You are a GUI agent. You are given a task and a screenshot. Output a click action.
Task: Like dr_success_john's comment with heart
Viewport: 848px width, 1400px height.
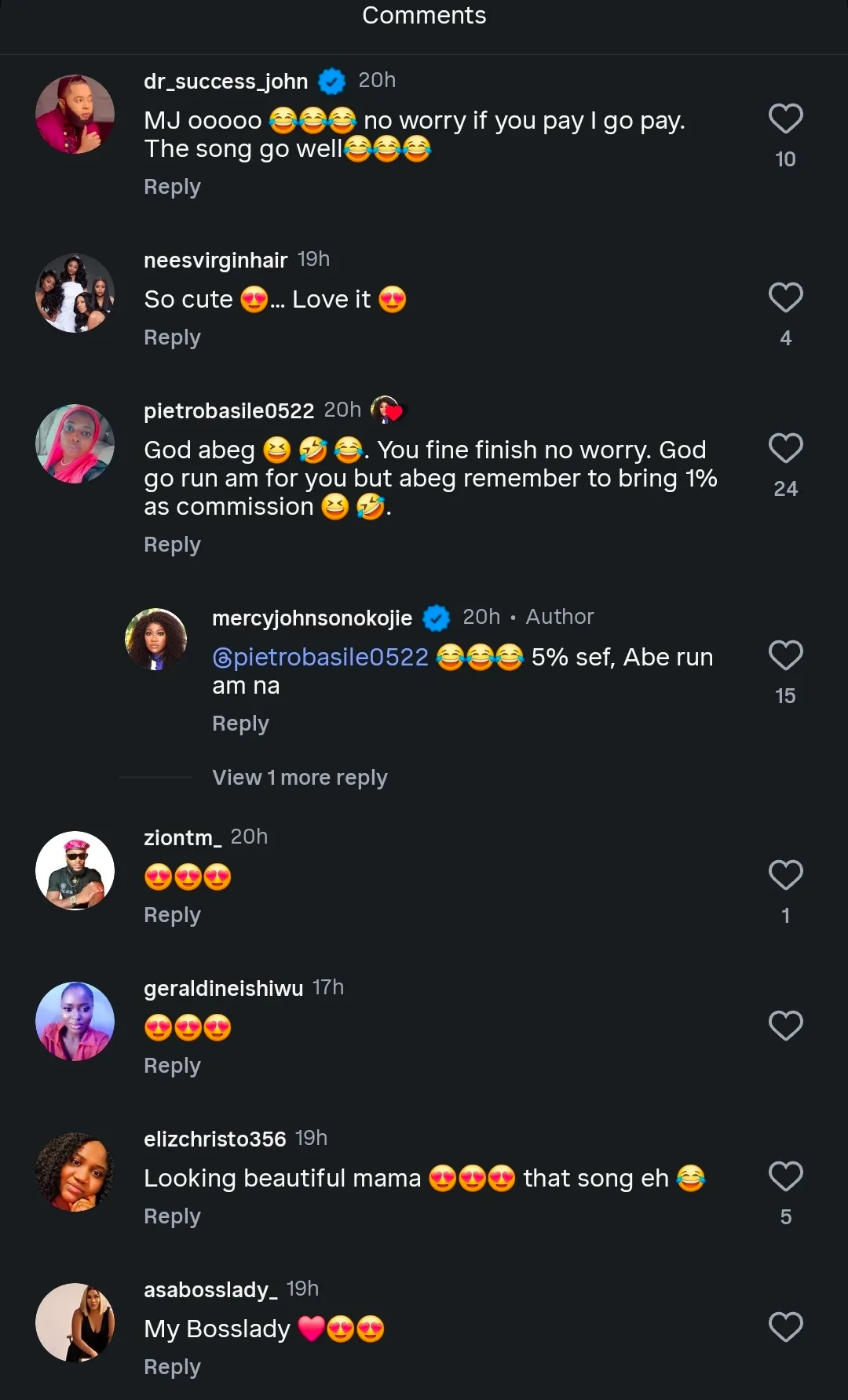785,119
